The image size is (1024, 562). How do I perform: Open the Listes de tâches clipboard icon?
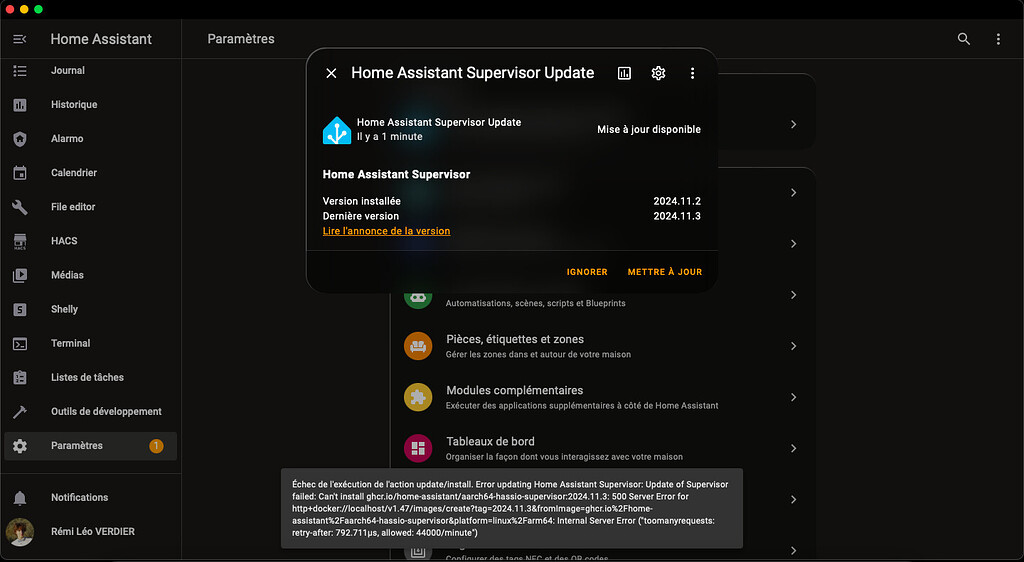pos(20,377)
